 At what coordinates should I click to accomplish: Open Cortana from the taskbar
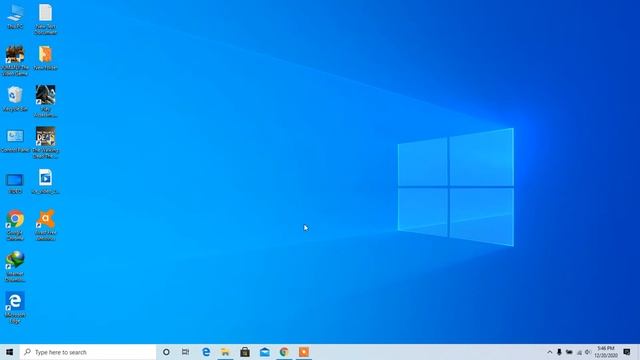166,352
